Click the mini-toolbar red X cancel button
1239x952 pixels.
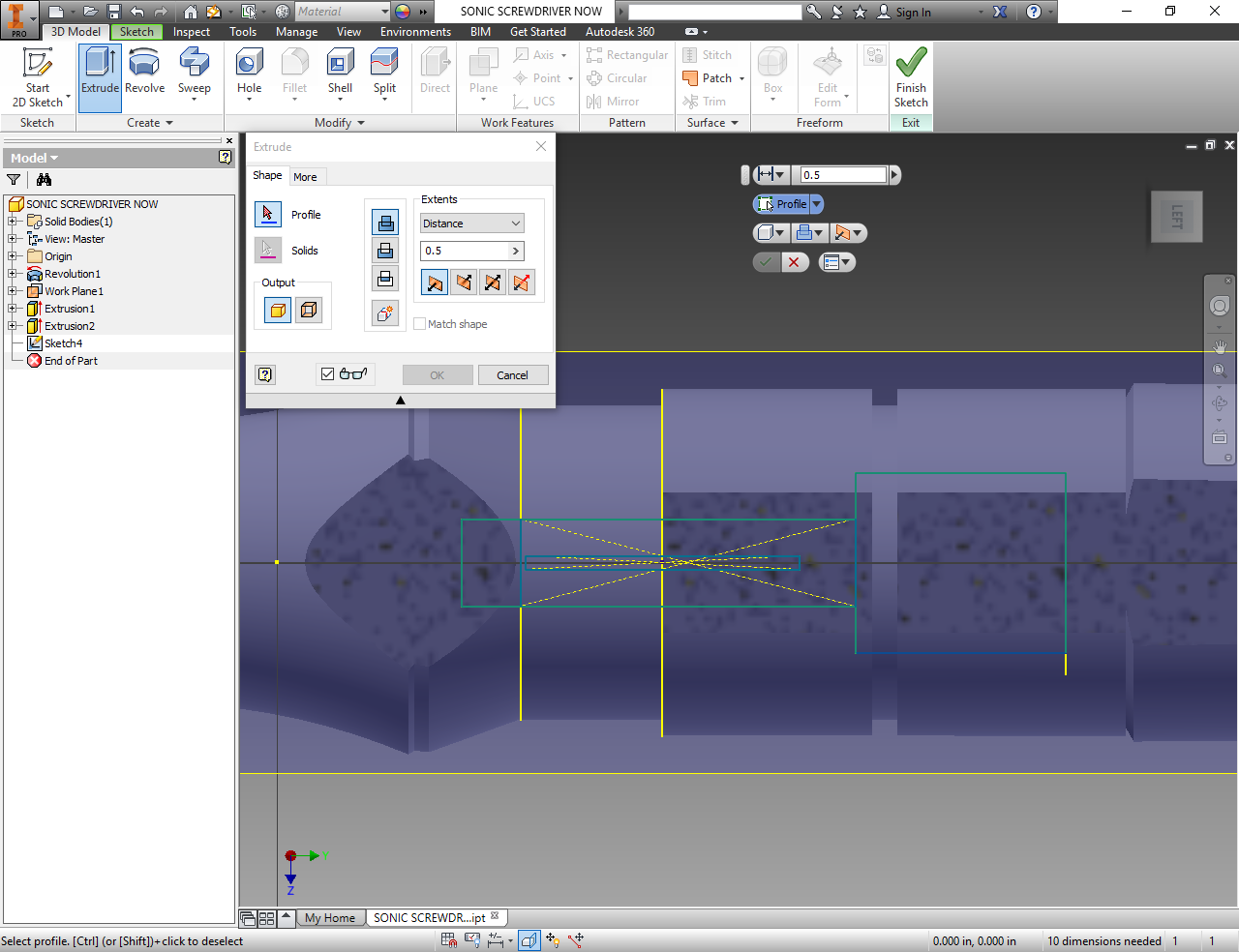coord(794,262)
